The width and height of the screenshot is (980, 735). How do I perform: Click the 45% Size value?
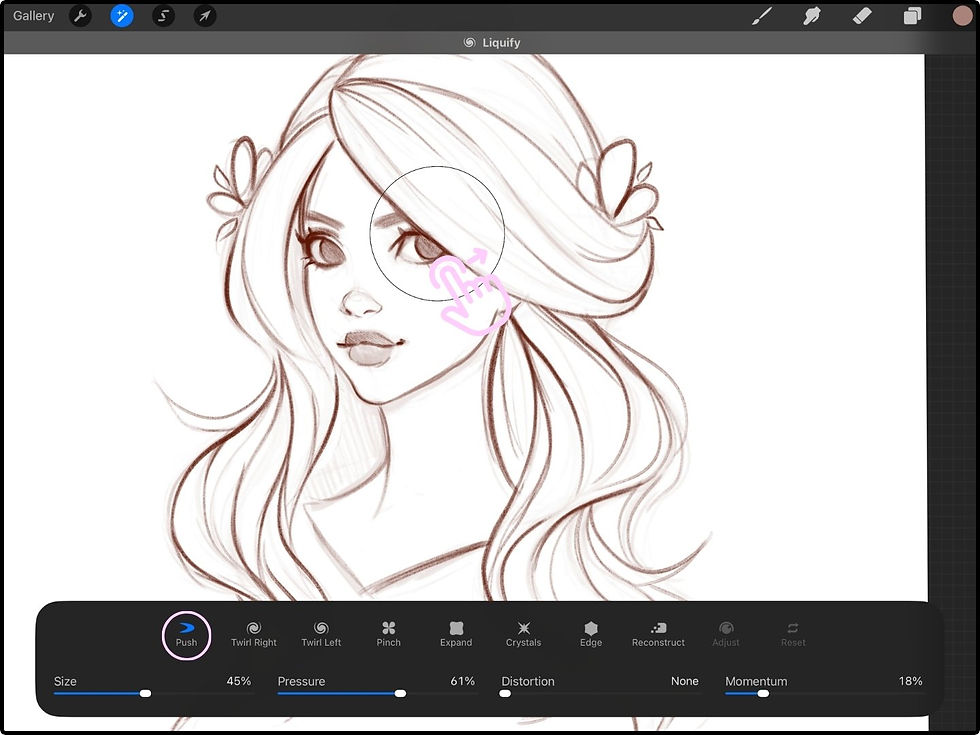point(239,681)
